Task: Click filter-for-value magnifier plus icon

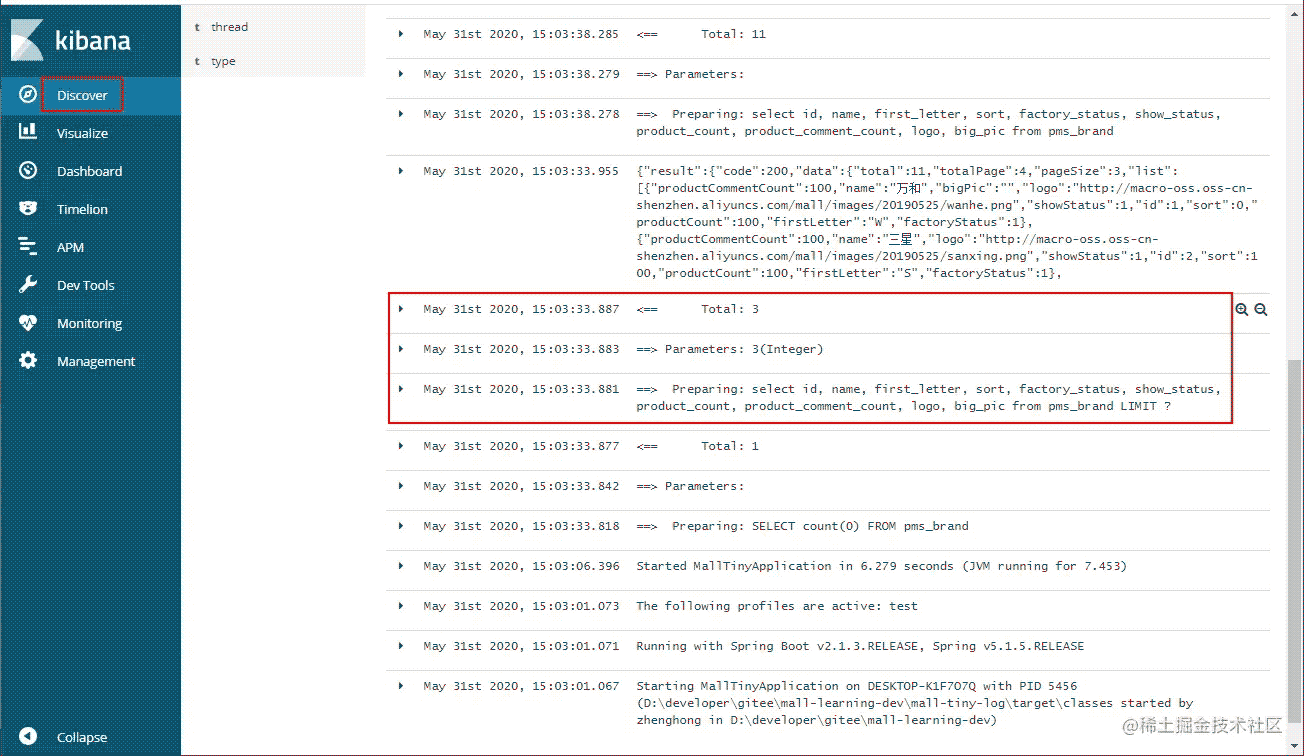Action: pos(1242,310)
